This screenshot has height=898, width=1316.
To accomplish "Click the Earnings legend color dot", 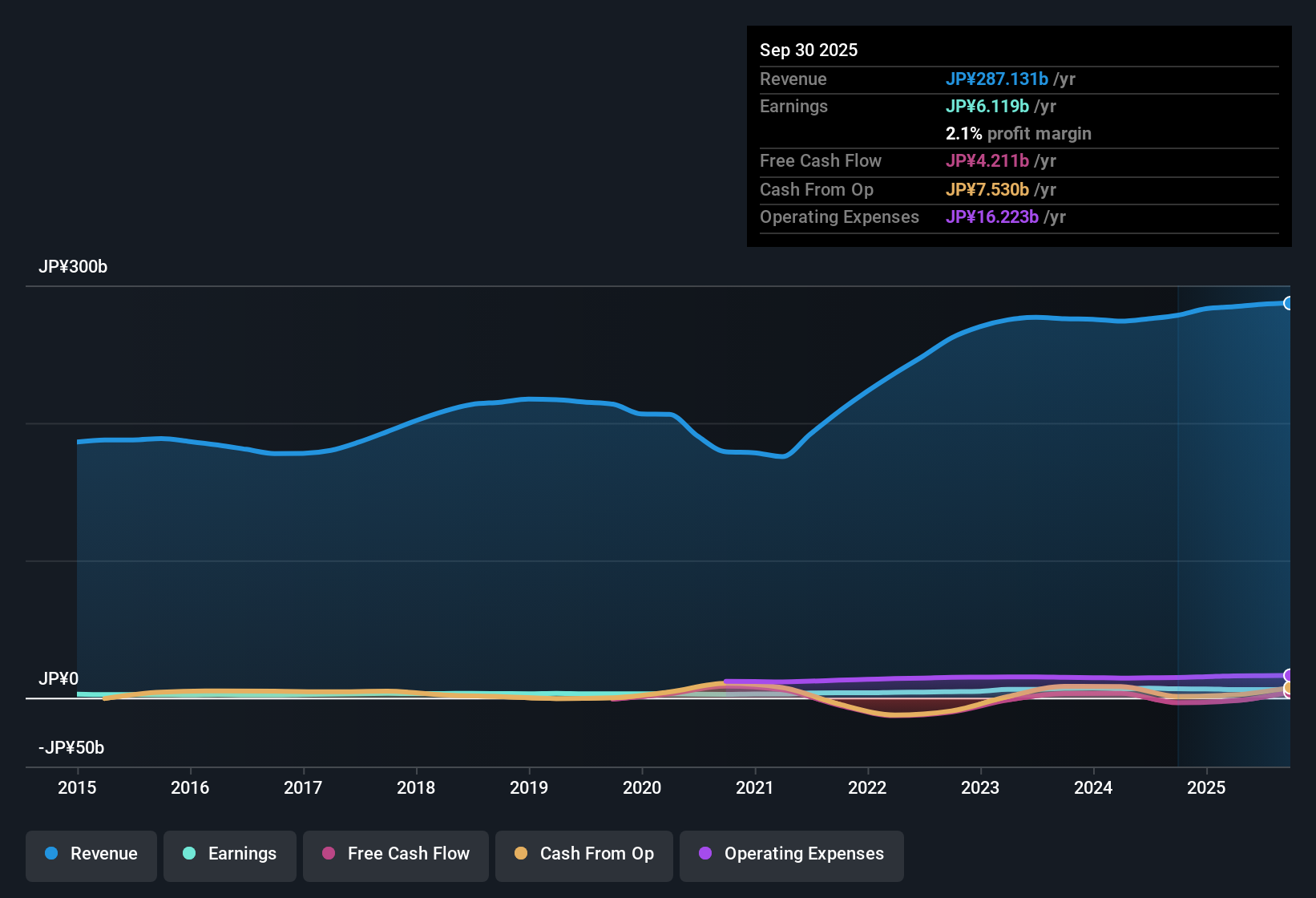I will pyautogui.click(x=189, y=854).
